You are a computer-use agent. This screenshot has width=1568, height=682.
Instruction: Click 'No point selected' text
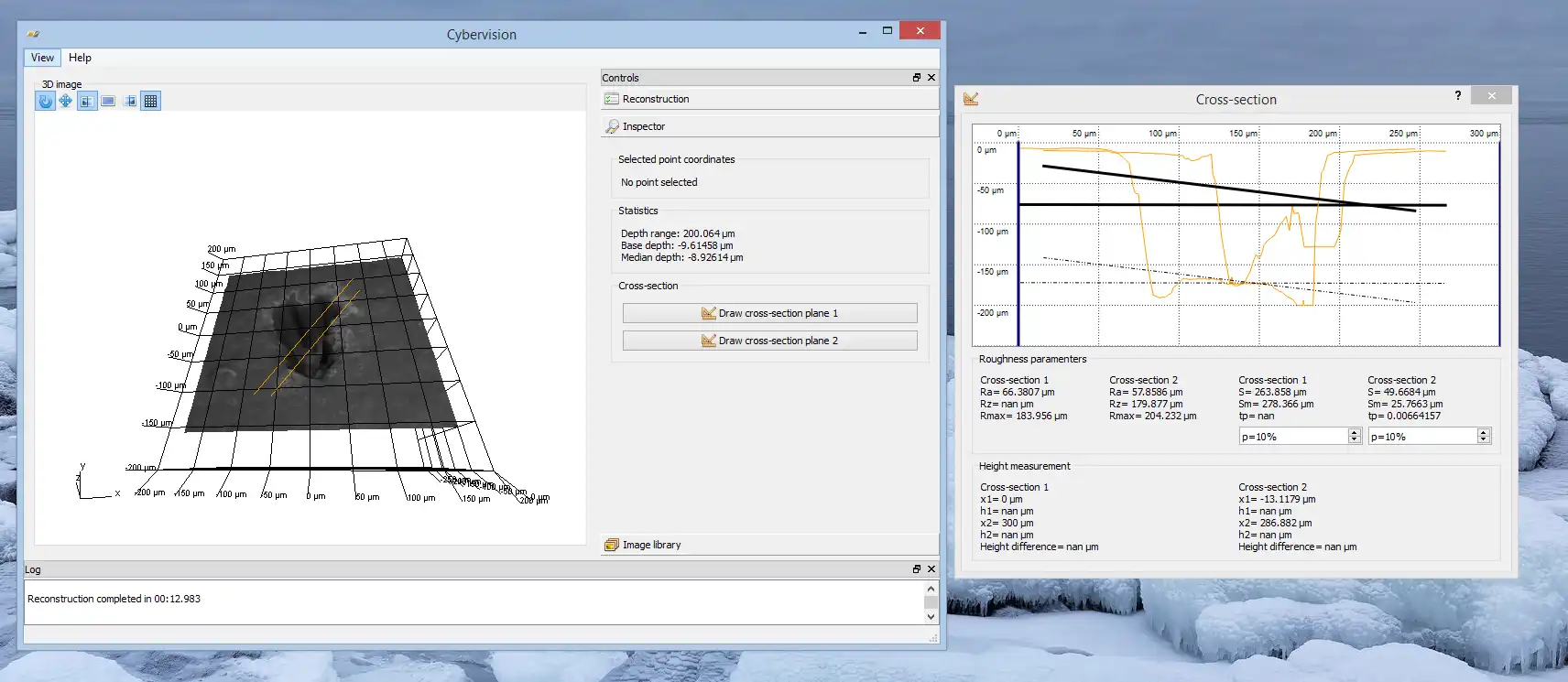659,182
